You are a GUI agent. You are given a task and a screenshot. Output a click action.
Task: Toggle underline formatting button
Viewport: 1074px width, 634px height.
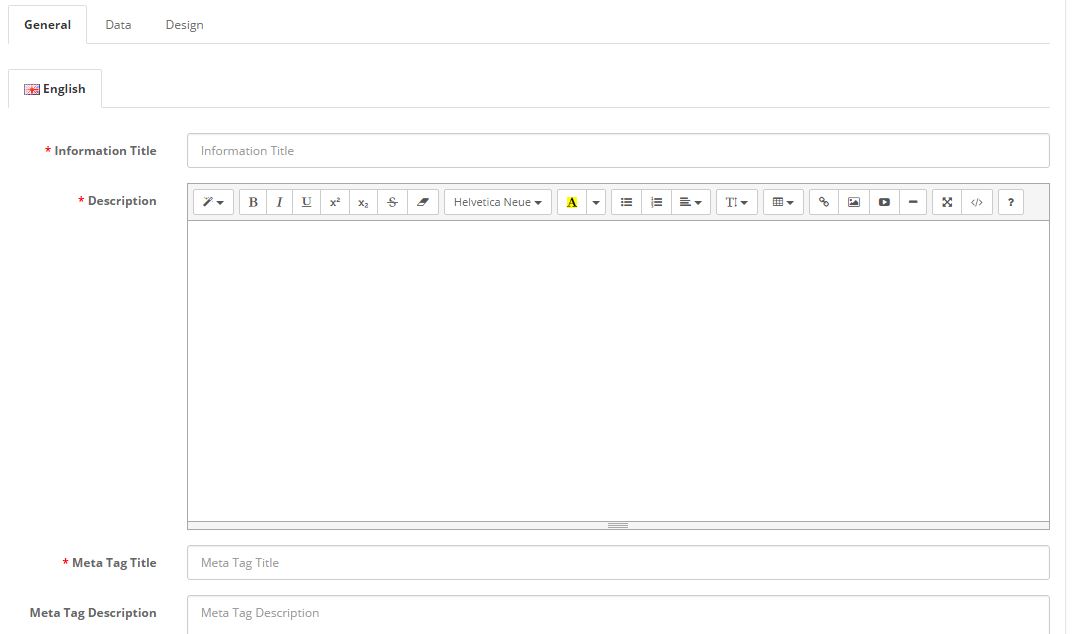pyautogui.click(x=306, y=202)
